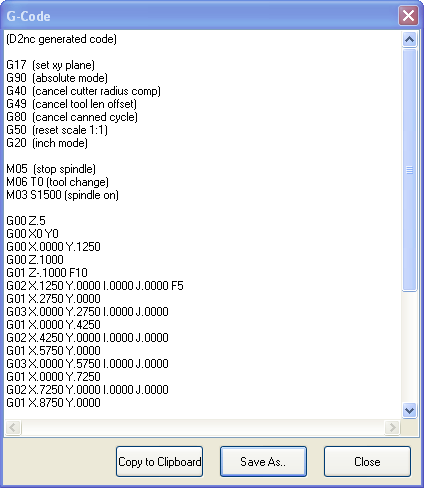The image size is (424, 488).
Task: Click line 'G90 (absolute mode)'
Action: (57, 78)
